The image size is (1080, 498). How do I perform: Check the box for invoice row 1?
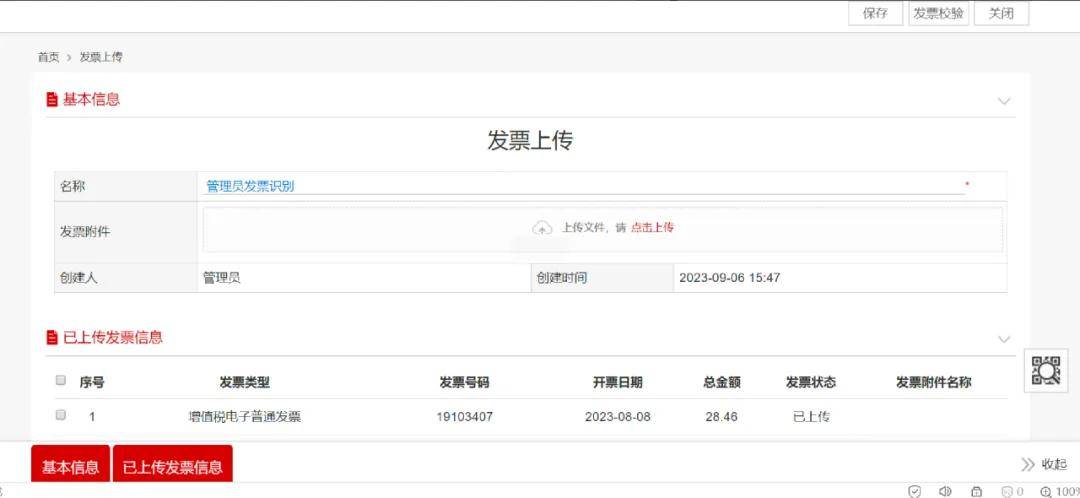coord(61,415)
